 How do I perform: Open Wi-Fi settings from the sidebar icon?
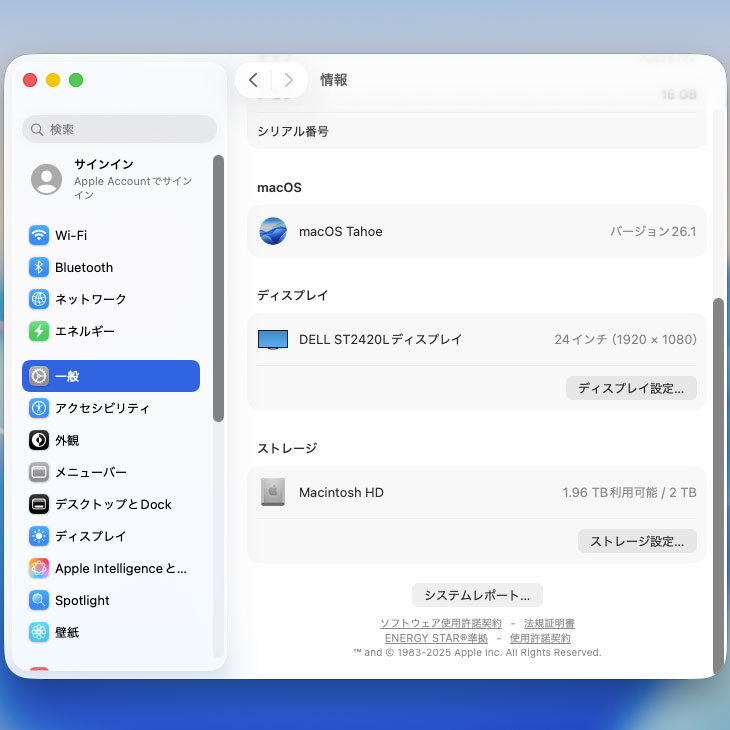pyautogui.click(x=39, y=236)
